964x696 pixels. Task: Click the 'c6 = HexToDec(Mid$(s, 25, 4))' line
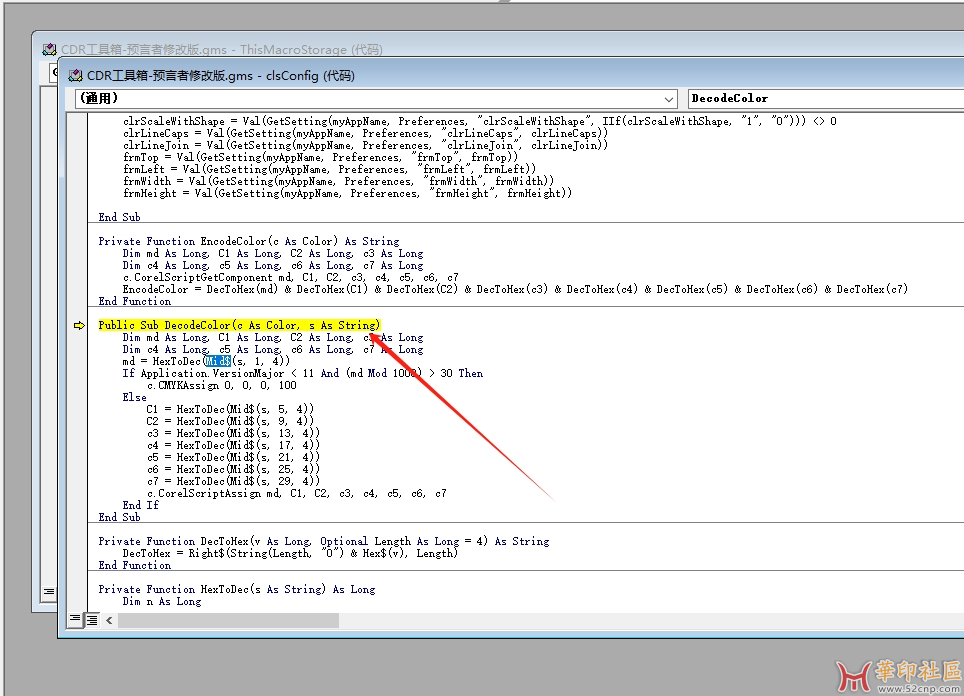(x=233, y=469)
